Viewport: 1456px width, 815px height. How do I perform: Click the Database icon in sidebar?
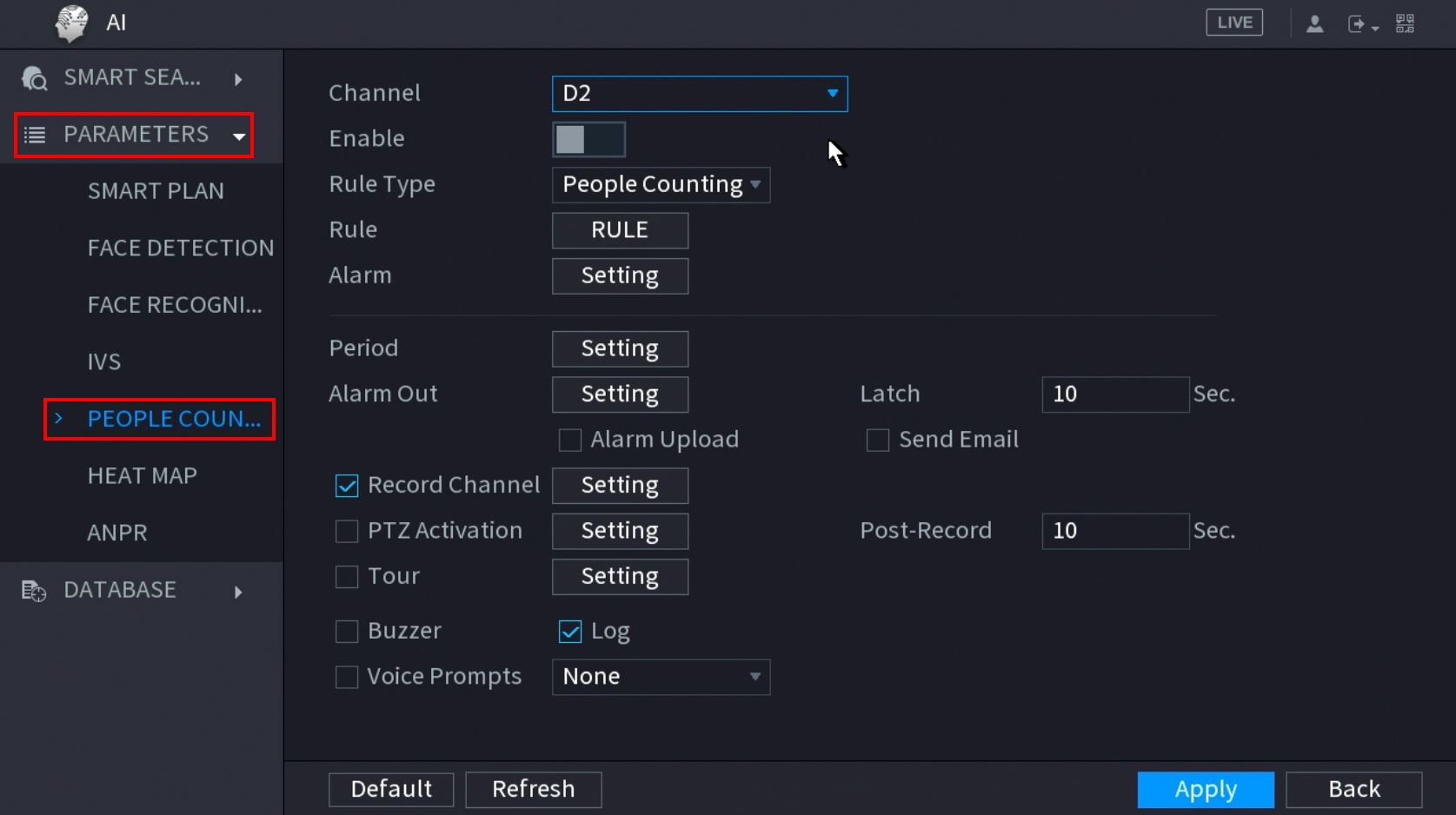tap(34, 591)
